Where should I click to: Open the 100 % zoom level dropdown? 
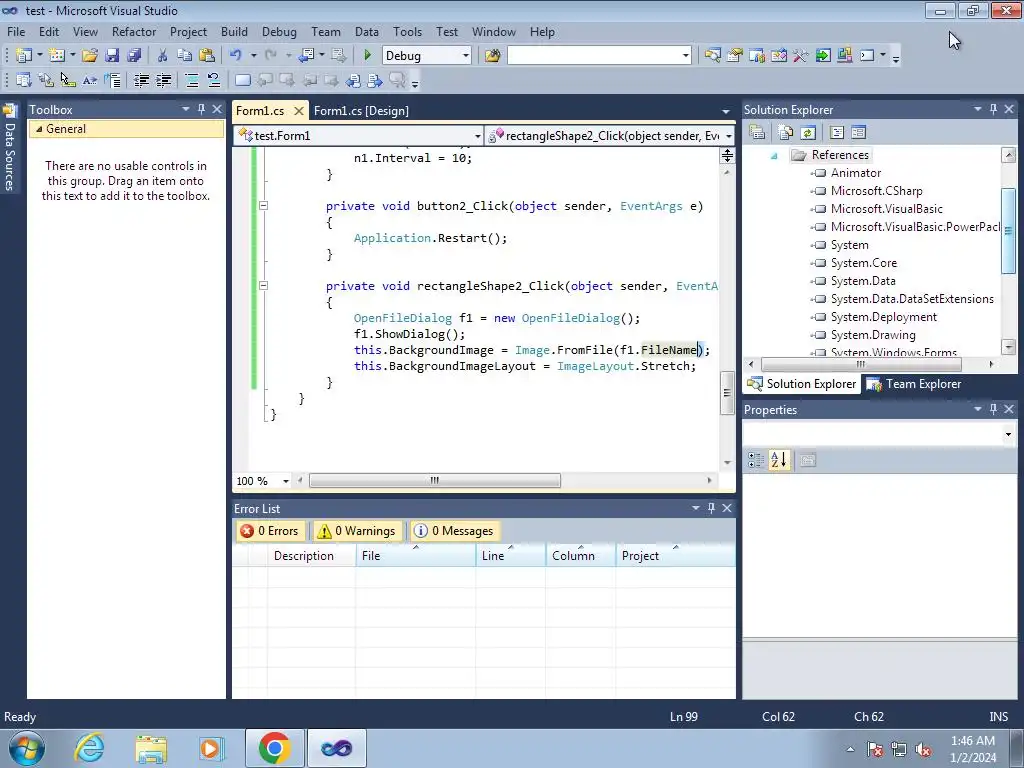tap(285, 481)
